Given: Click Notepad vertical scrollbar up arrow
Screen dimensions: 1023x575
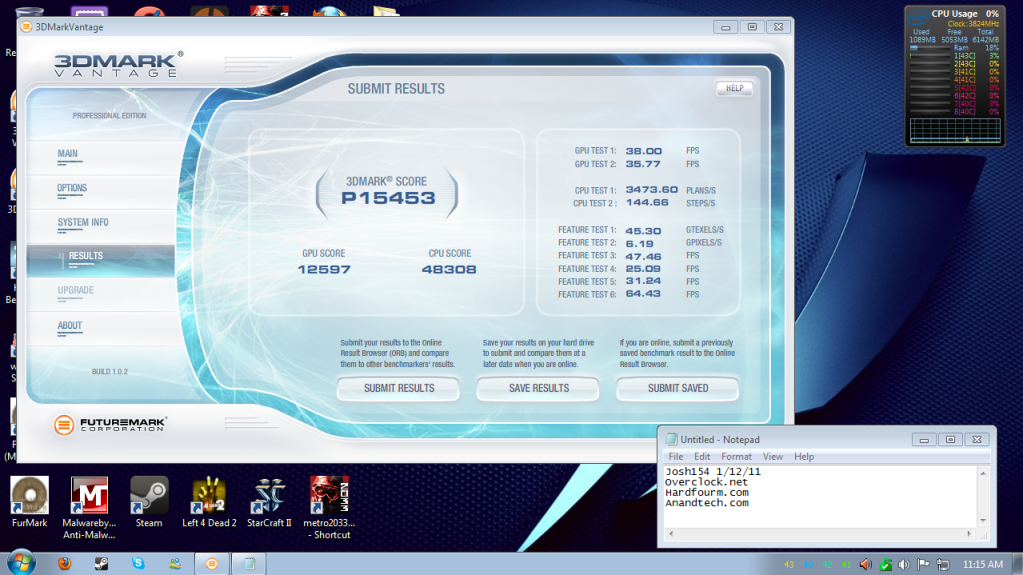Looking at the screenshot, I should pos(983,473).
